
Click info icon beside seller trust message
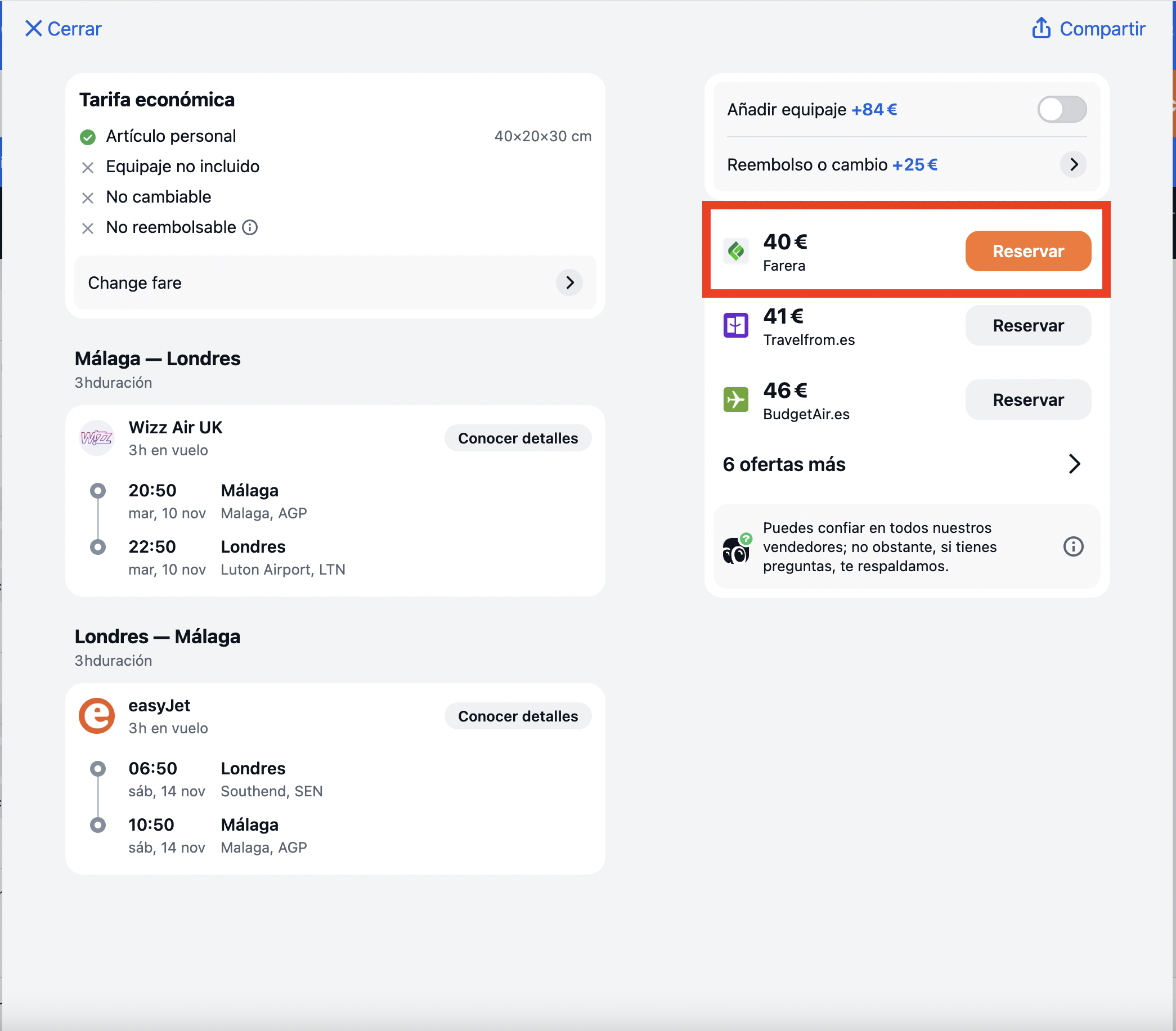(x=1073, y=546)
